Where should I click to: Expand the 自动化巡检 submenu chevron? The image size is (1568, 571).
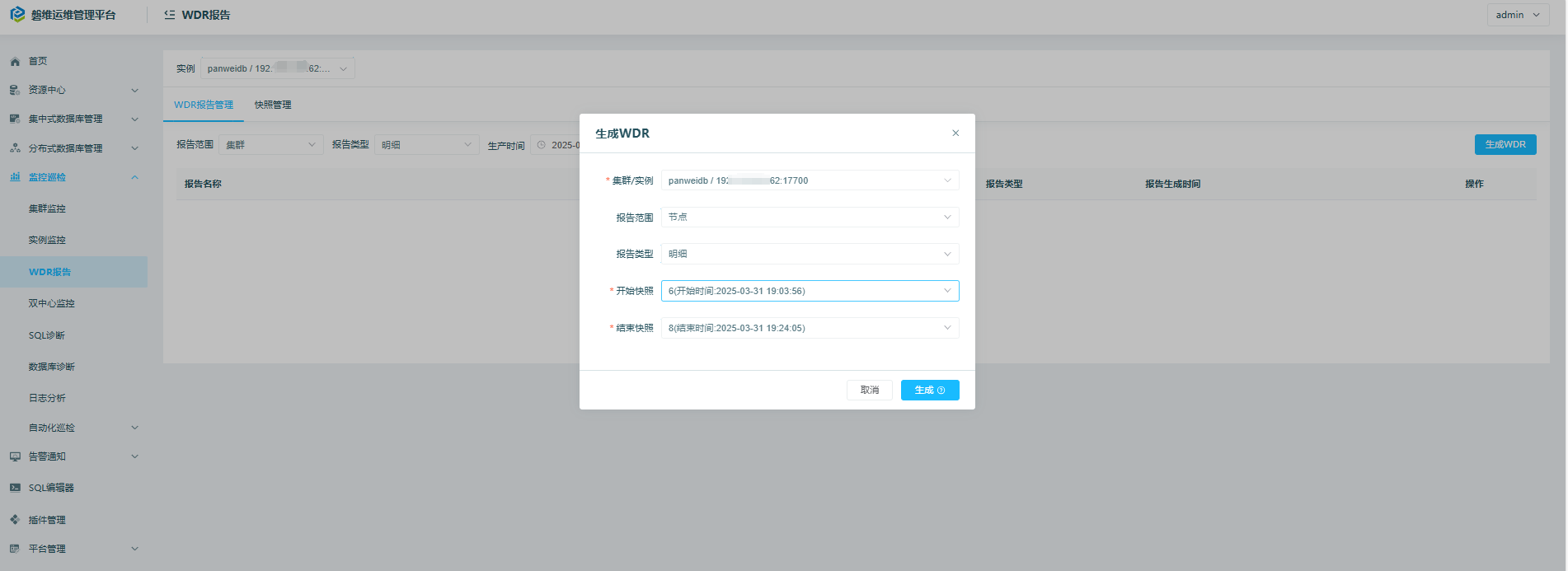point(135,428)
